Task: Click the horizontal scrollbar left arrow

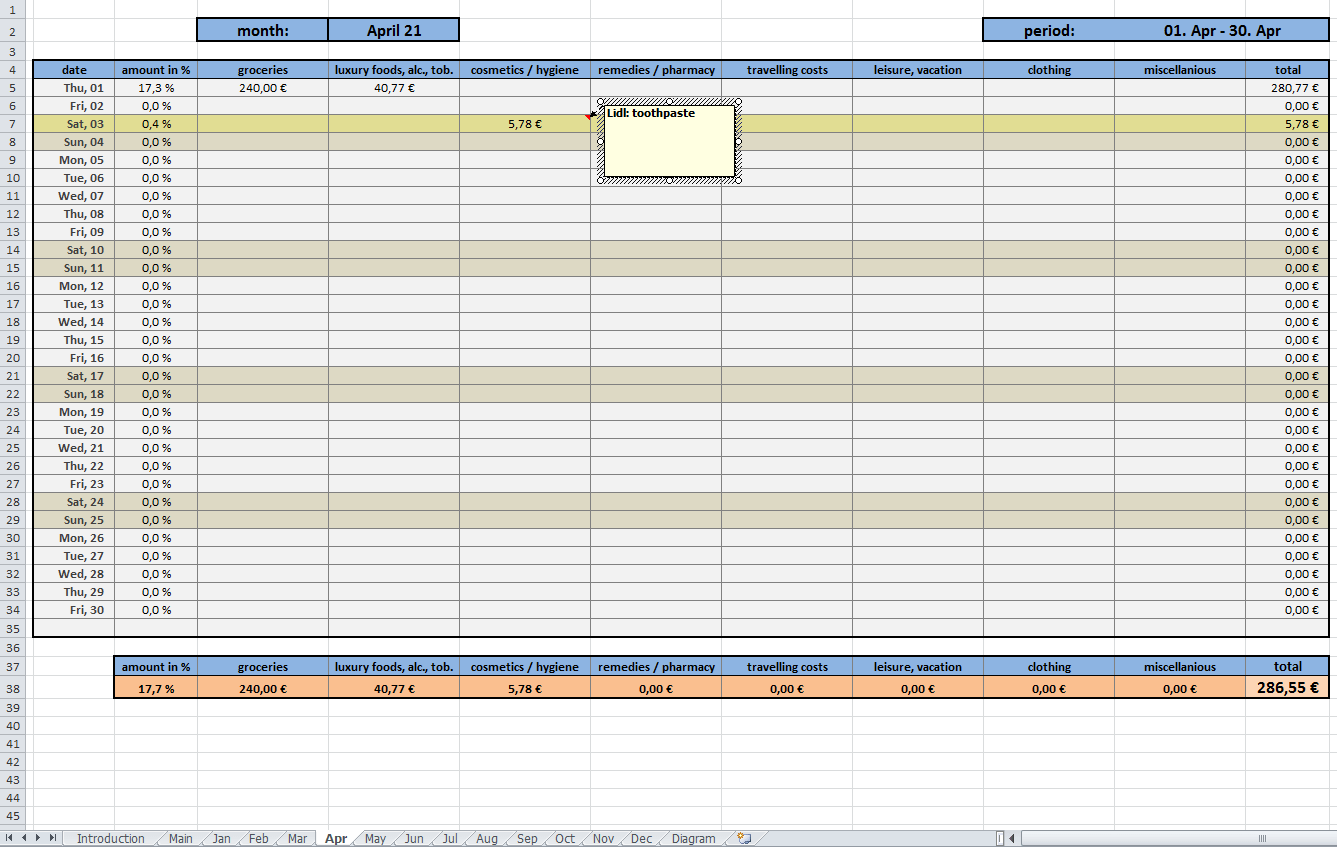Action: click(x=1011, y=838)
